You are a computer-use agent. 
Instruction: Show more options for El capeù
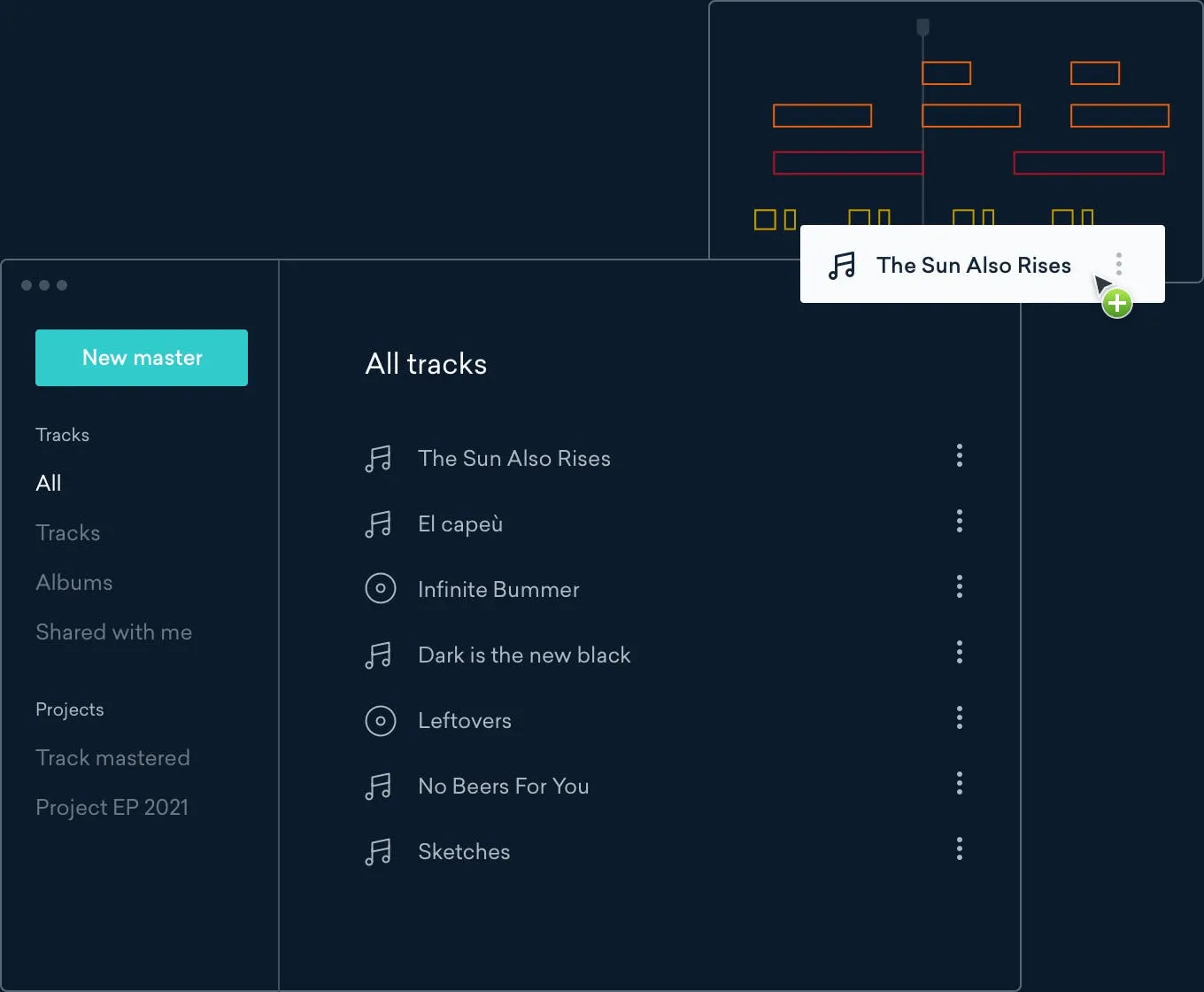(959, 521)
